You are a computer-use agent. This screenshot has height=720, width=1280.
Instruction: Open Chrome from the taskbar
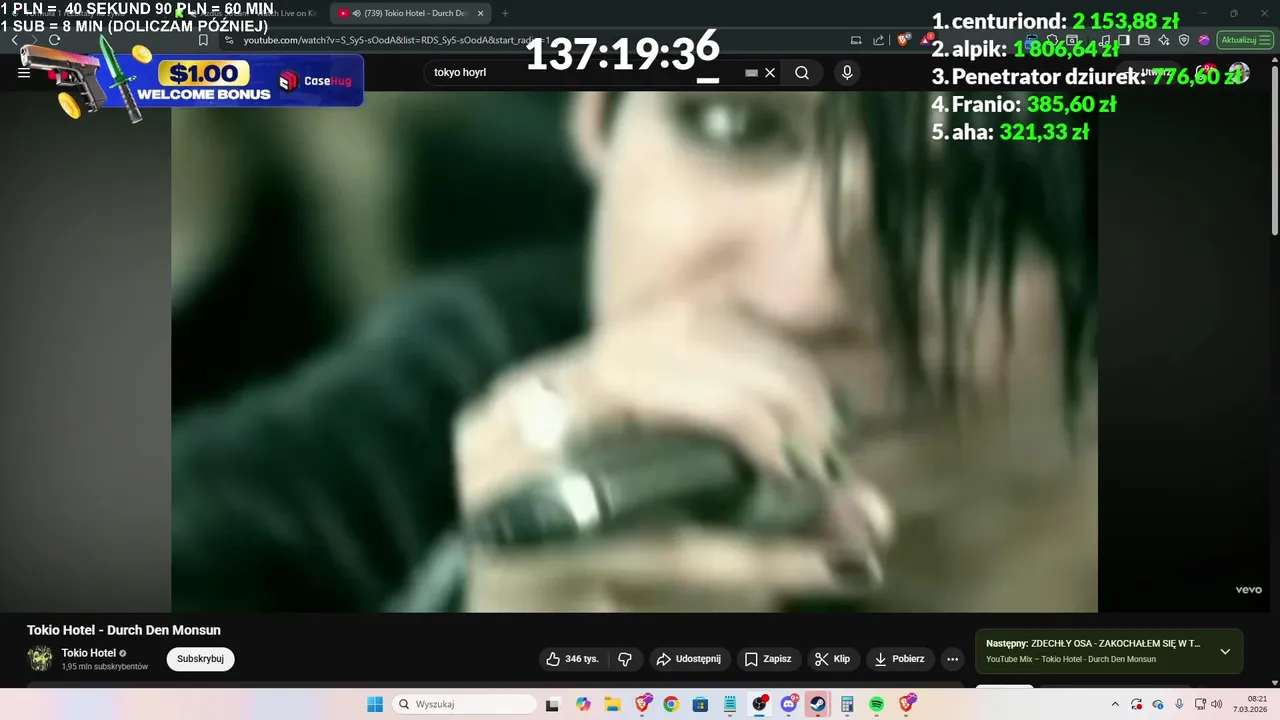pos(671,704)
